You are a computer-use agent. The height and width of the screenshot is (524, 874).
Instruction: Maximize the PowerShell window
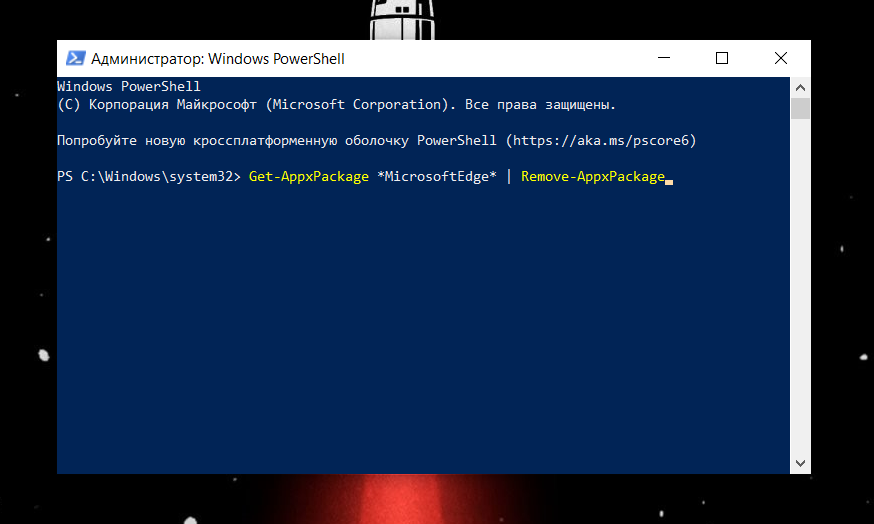[x=722, y=58]
